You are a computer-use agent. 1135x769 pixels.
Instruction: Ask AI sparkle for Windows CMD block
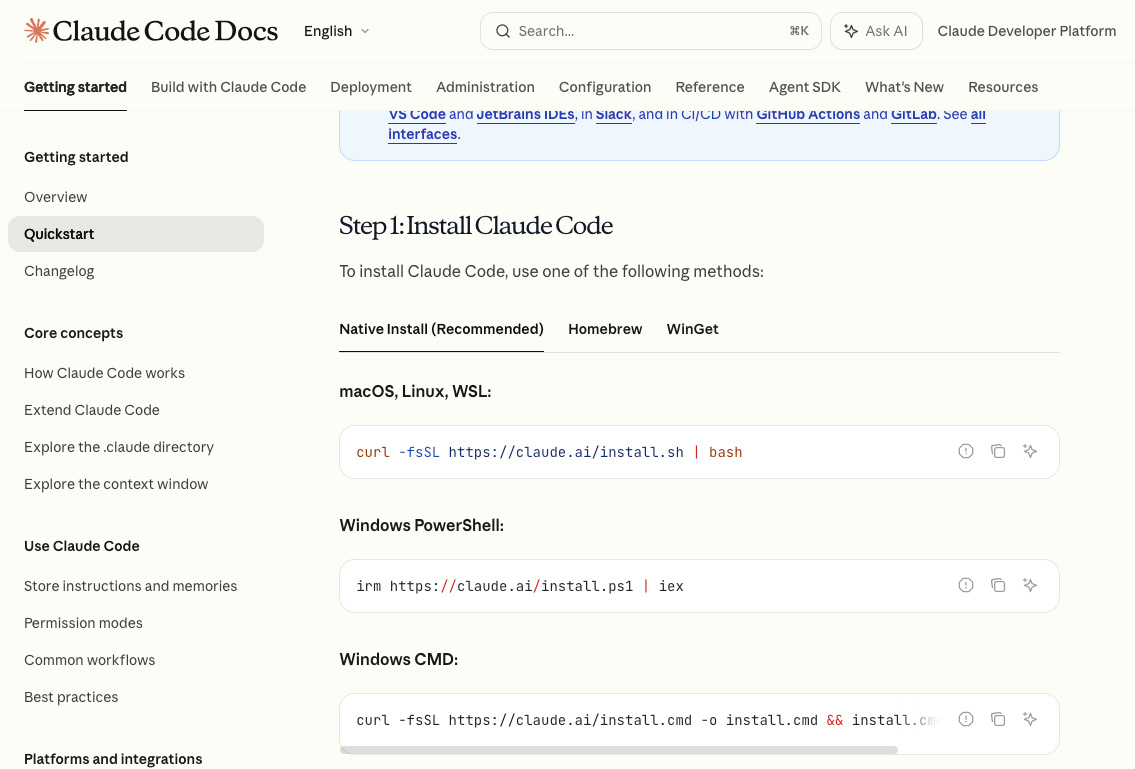(1030, 719)
